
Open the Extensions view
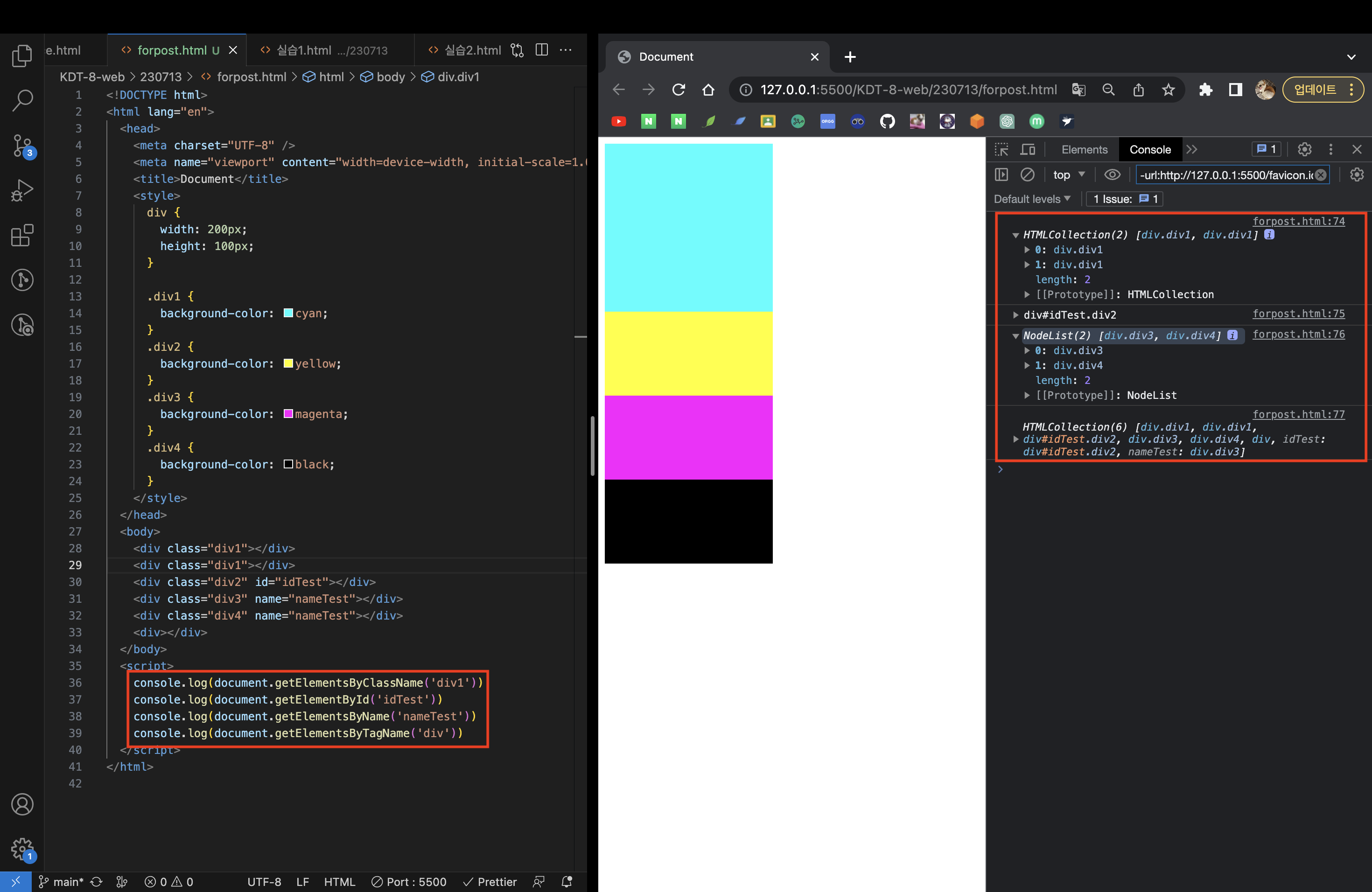(22, 235)
